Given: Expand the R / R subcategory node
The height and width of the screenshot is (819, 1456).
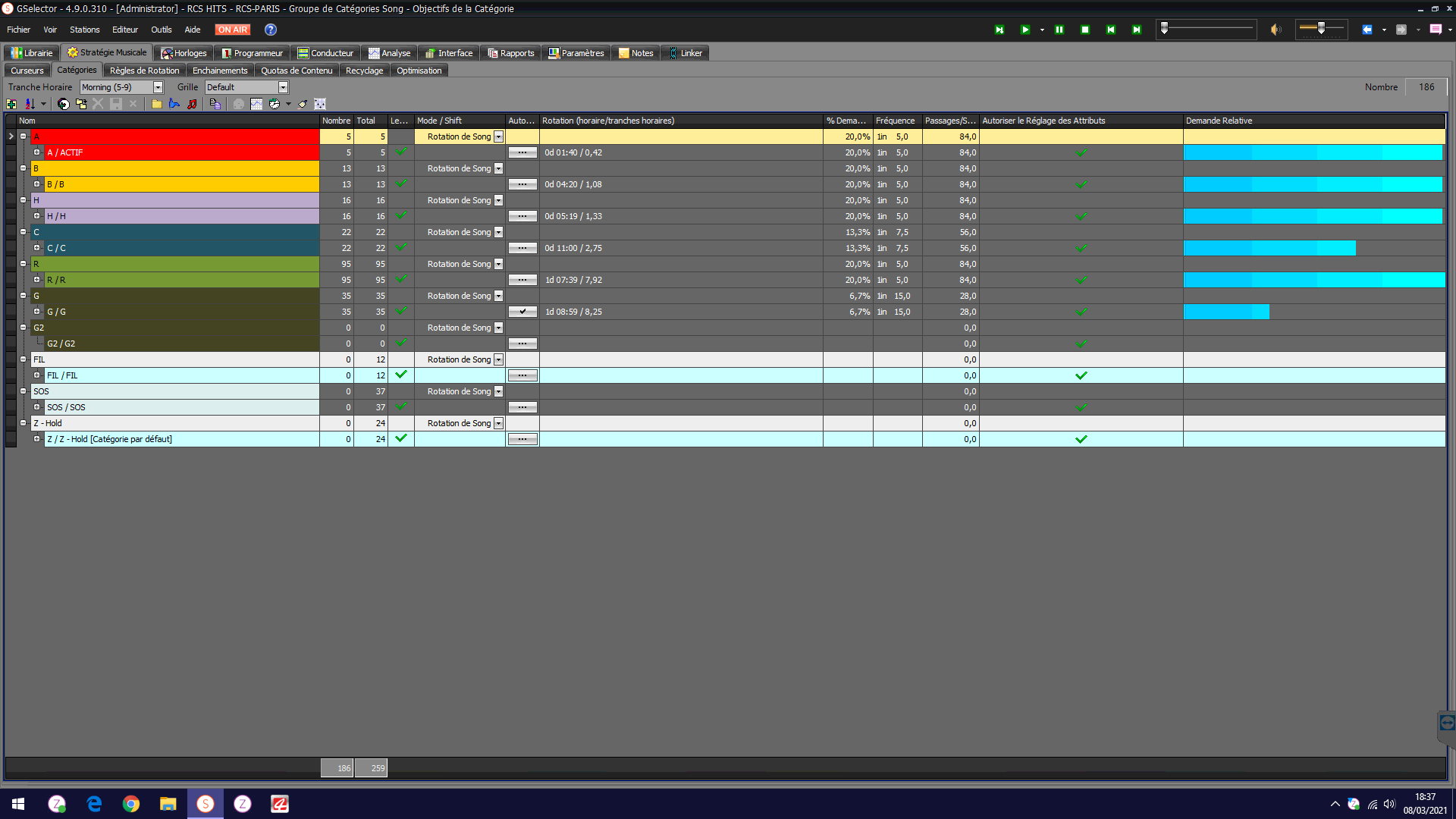Looking at the screenshot, I should pyautogui.click(x=36, y=280).
